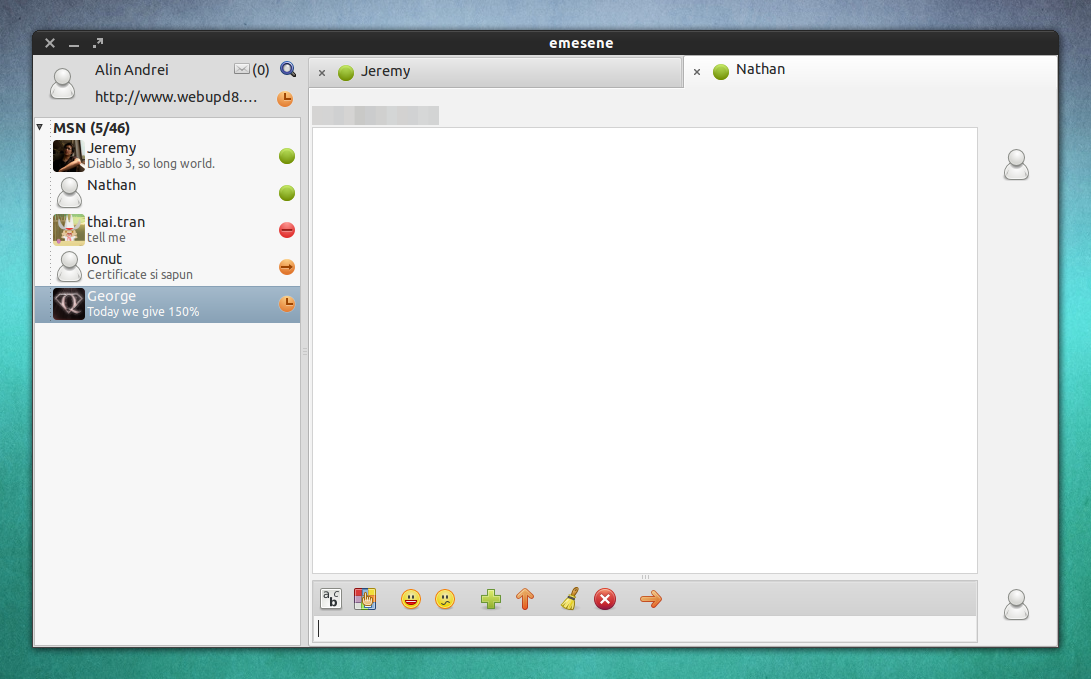The width and height of the screenshot is (1091, 679).
Task: Switch to the Jeremy conversation tab
Action: [495, 72]
